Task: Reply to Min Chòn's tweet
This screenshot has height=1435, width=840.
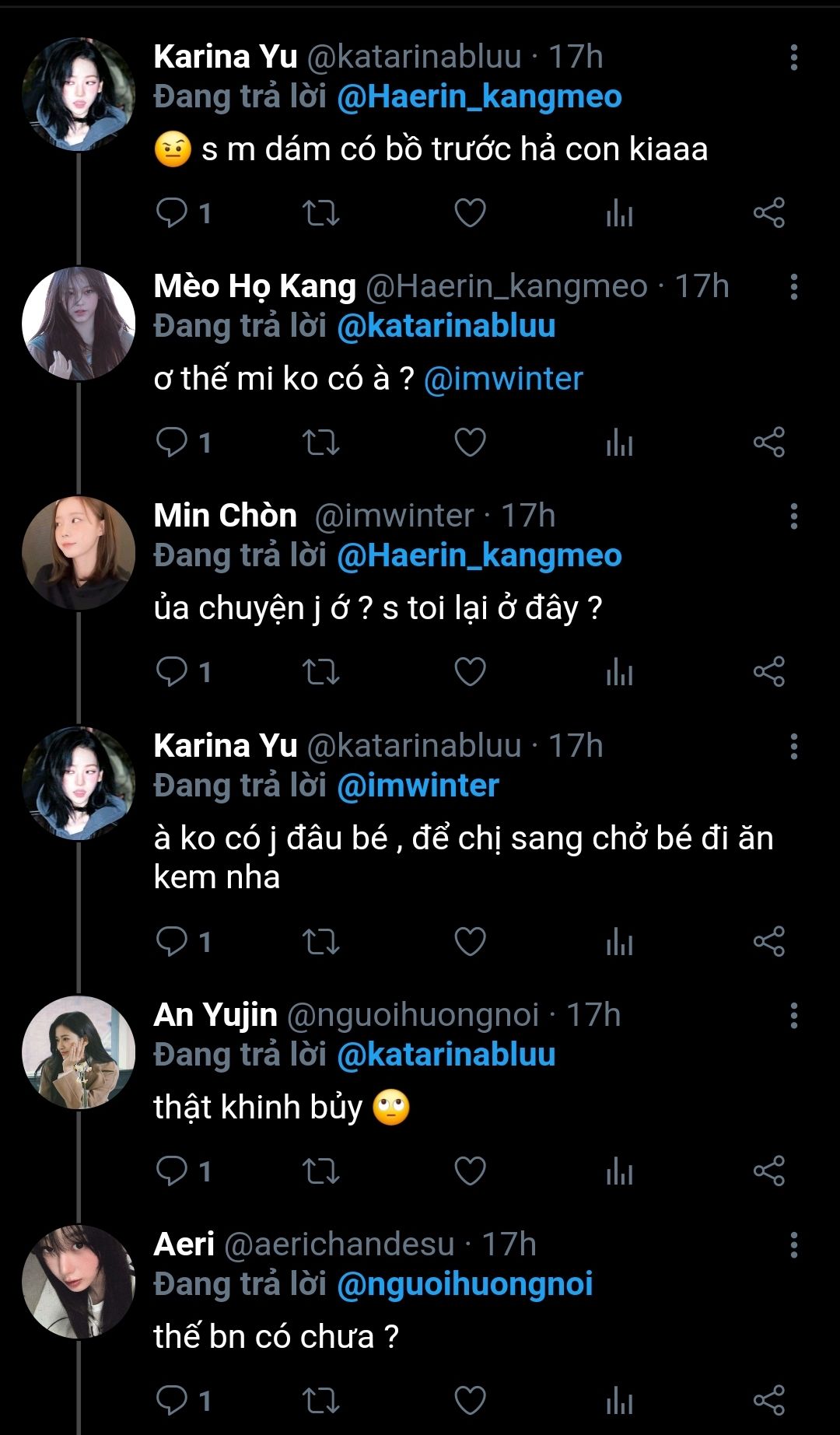Action: tap(172, 671)
